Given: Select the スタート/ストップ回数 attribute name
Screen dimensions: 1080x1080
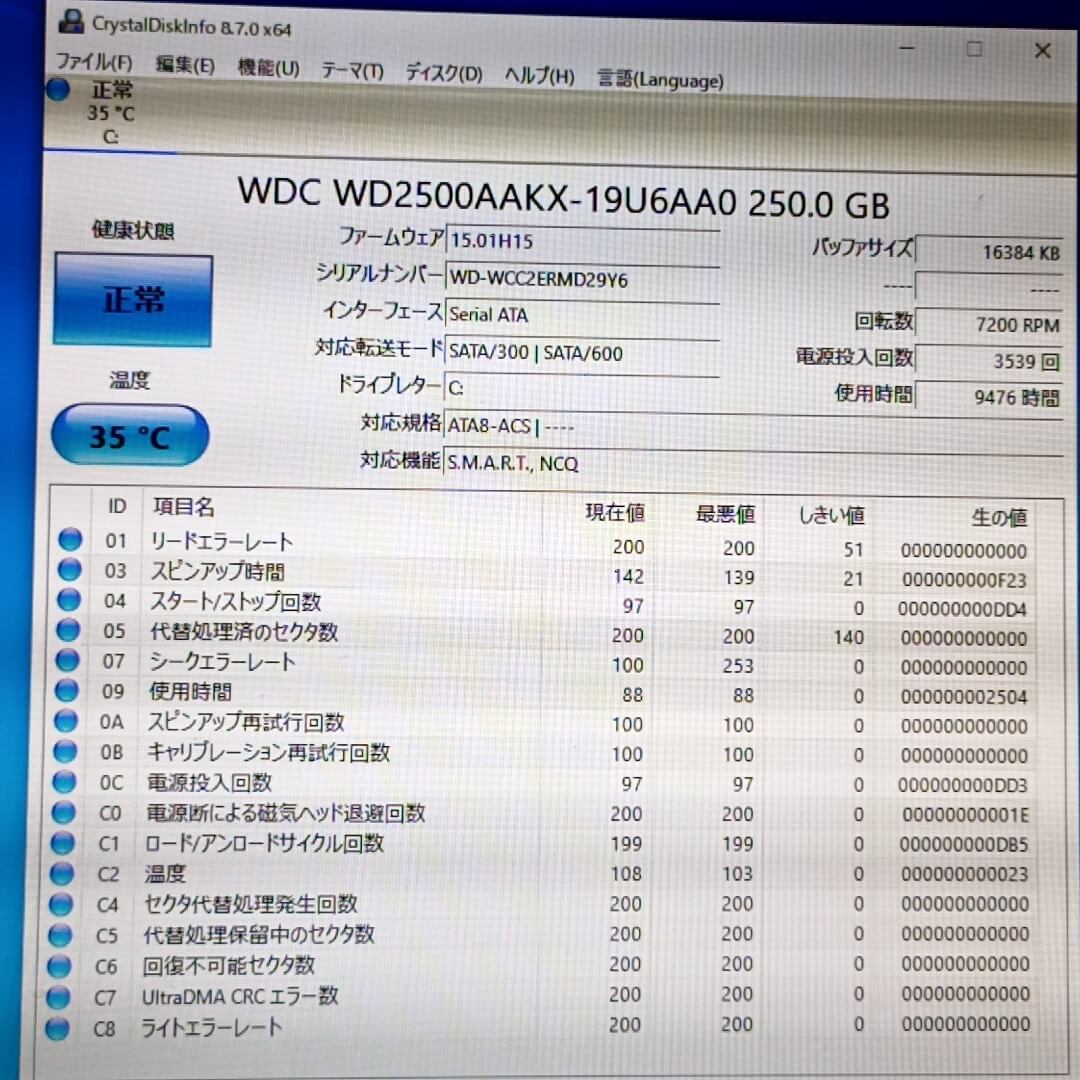Looking at the screenshot, I should pos(236,602).
